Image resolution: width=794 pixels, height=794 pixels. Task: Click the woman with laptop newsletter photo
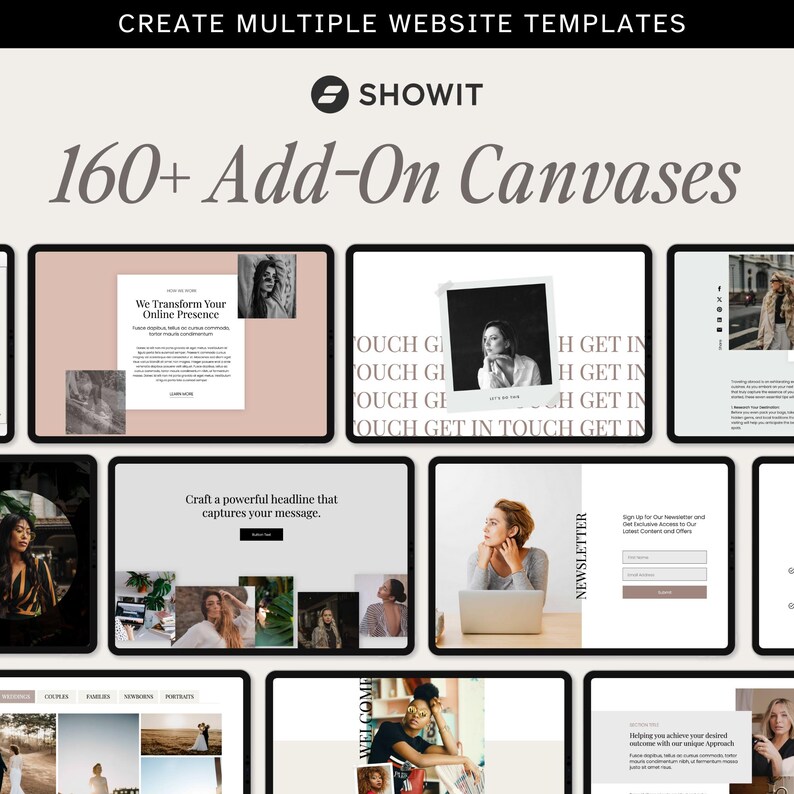pyautogui.click(x=508, y=557)
